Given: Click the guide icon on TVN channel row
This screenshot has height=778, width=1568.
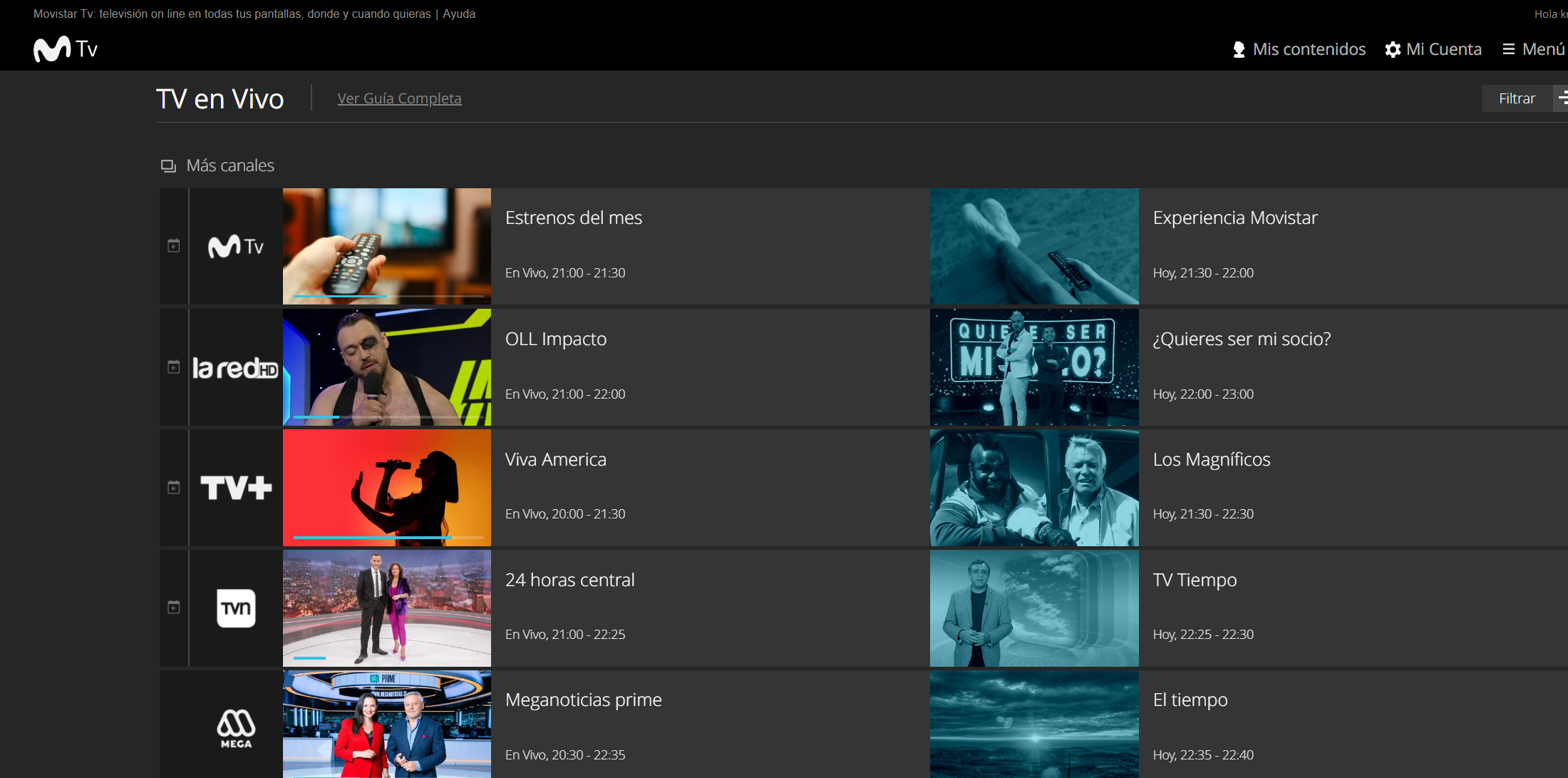Looking at the screenshot, I should point(173,607).
